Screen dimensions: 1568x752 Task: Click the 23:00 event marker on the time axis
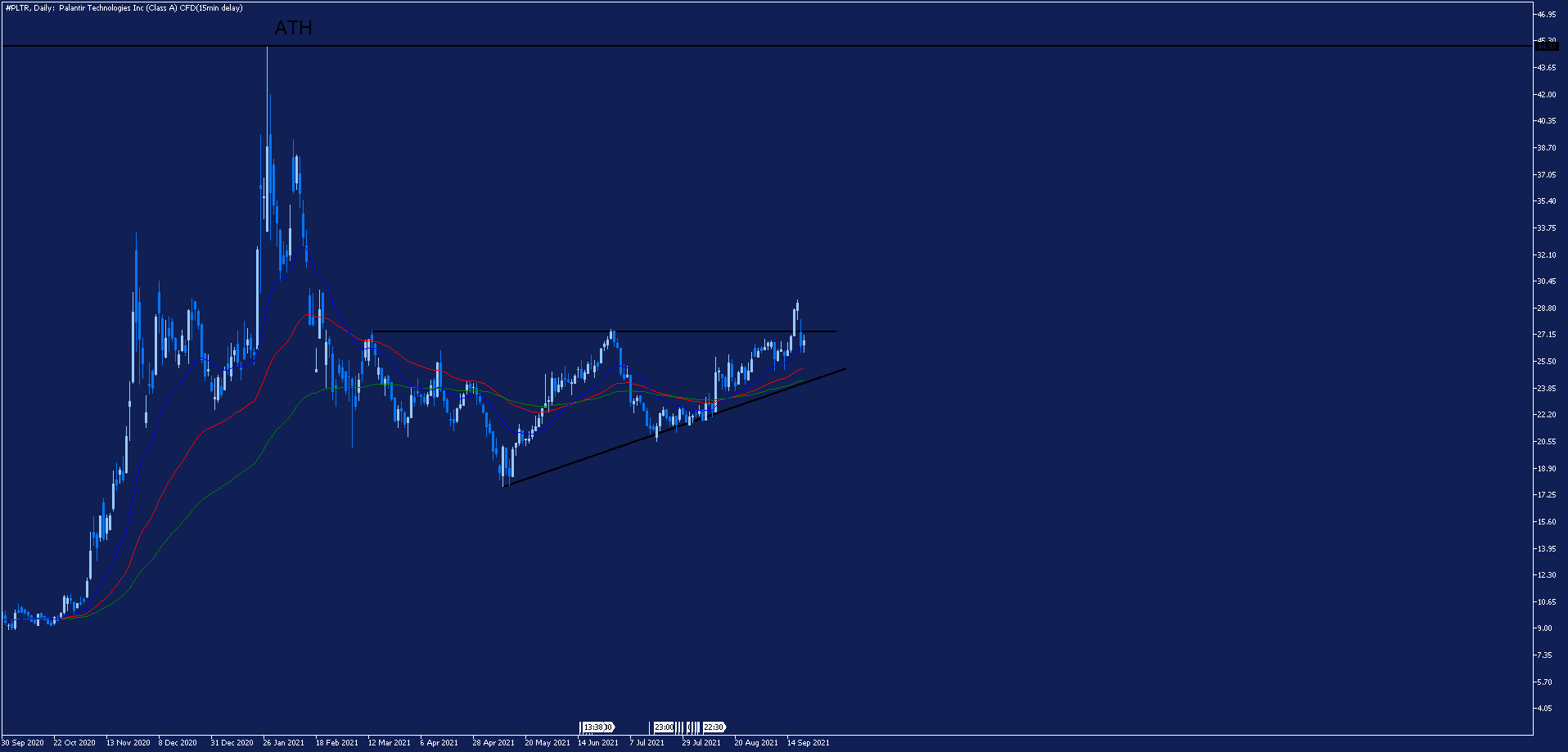coord(664,727)
